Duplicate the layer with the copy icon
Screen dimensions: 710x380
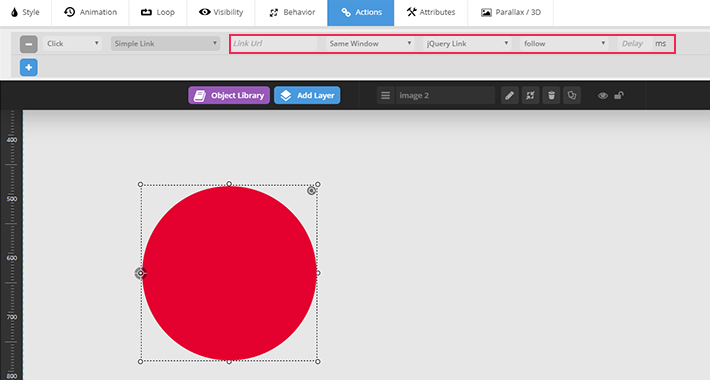[x=572, y=96]
